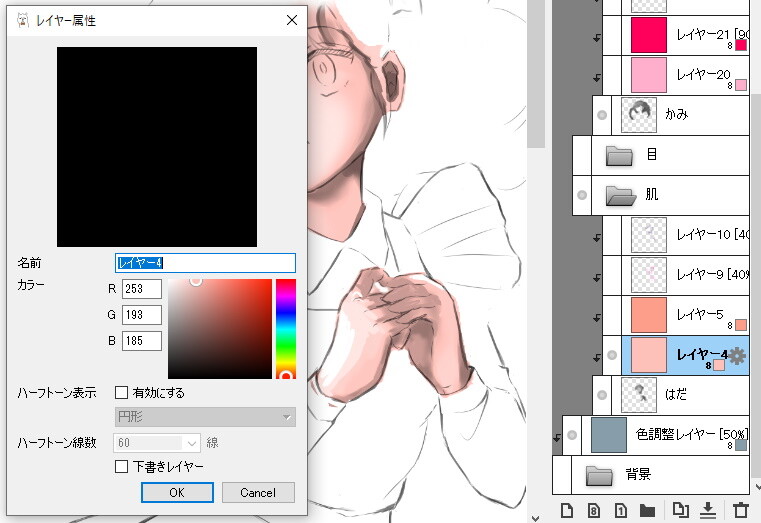Viewport: 761px width, 523px height.
Task: Click 8-bit color badge on 色調整レイヤー
Action: [x=741, y=445]
